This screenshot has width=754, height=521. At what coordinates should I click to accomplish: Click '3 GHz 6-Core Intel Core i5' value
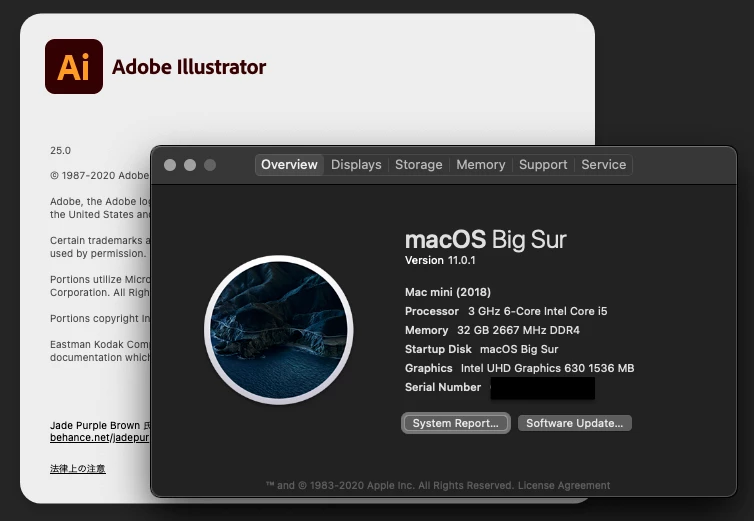pos(538,311)
